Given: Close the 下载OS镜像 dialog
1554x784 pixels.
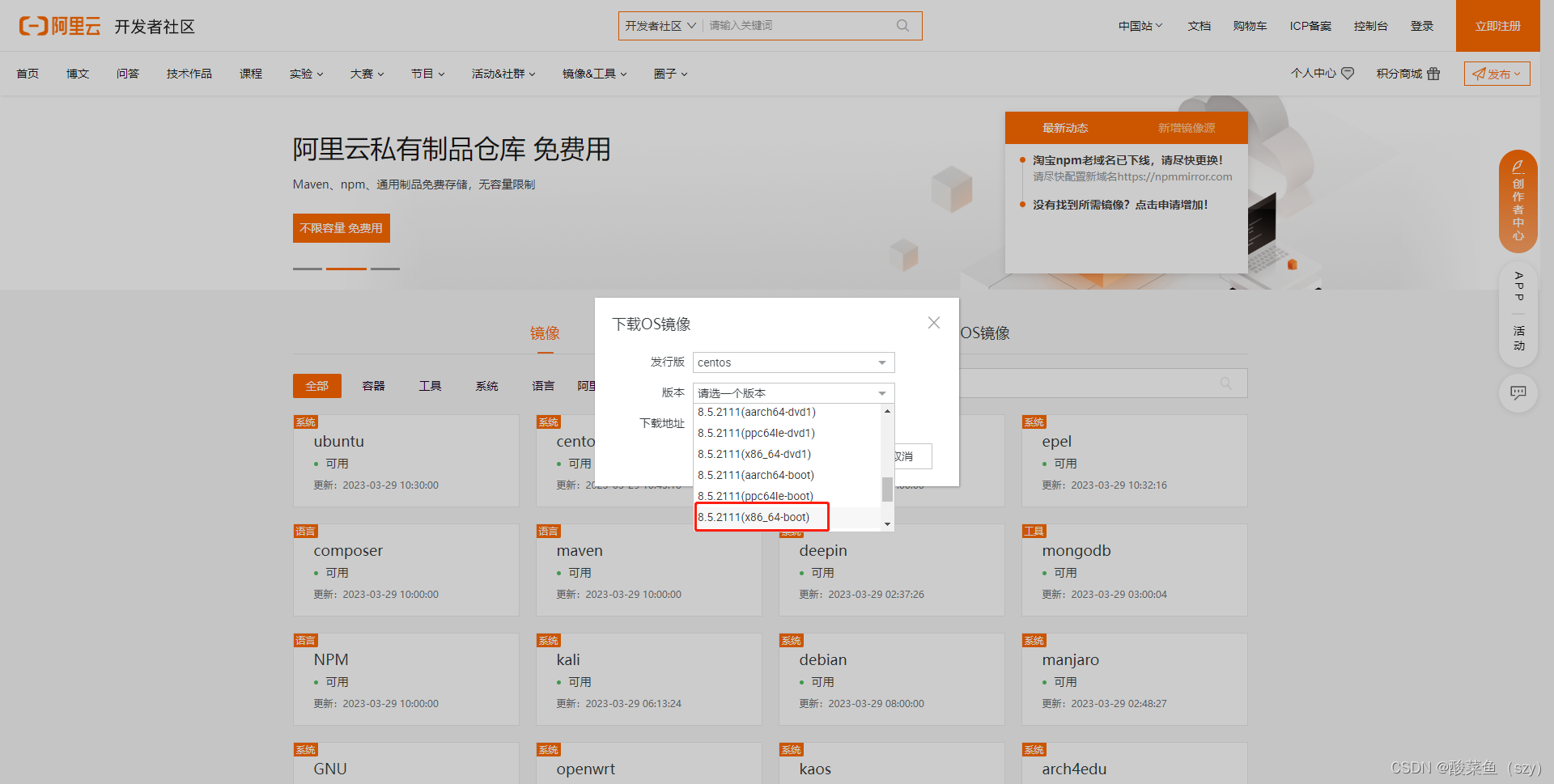Looking at the screenshot, I should (933, 323).
